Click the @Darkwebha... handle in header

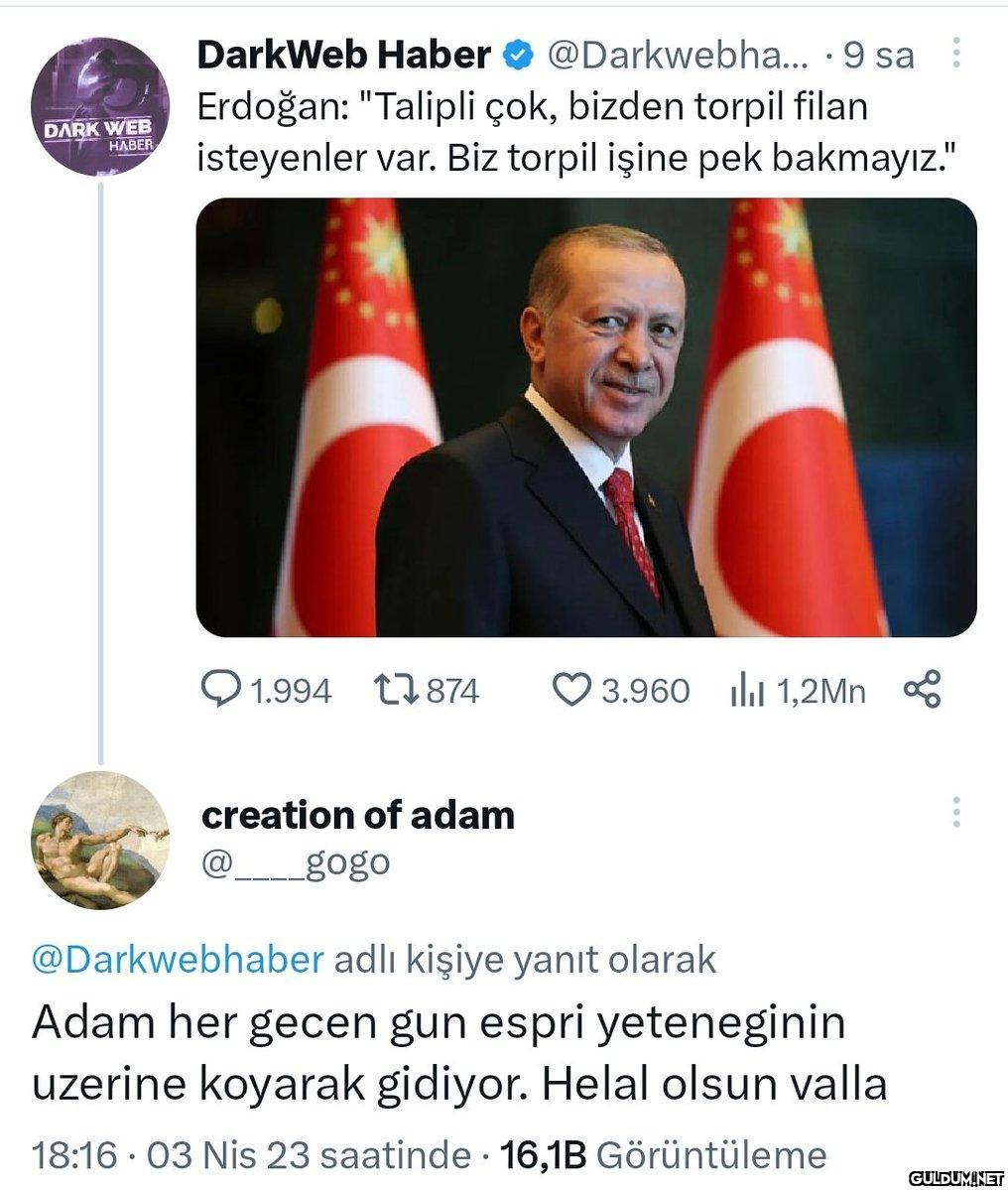coord(678,55)
